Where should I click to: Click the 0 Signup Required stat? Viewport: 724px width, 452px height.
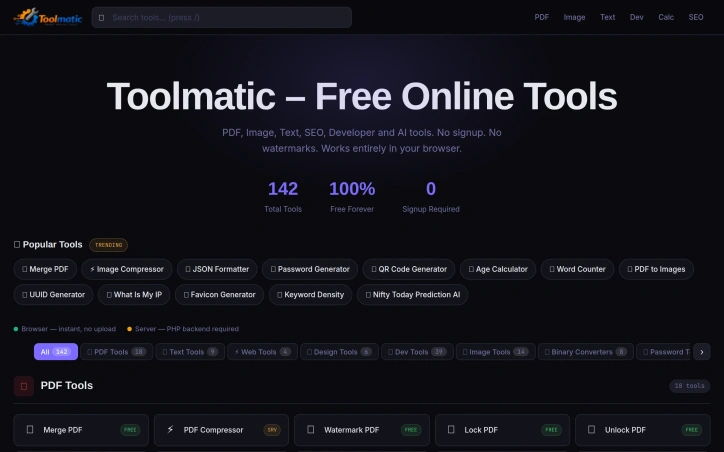(431, 197)
